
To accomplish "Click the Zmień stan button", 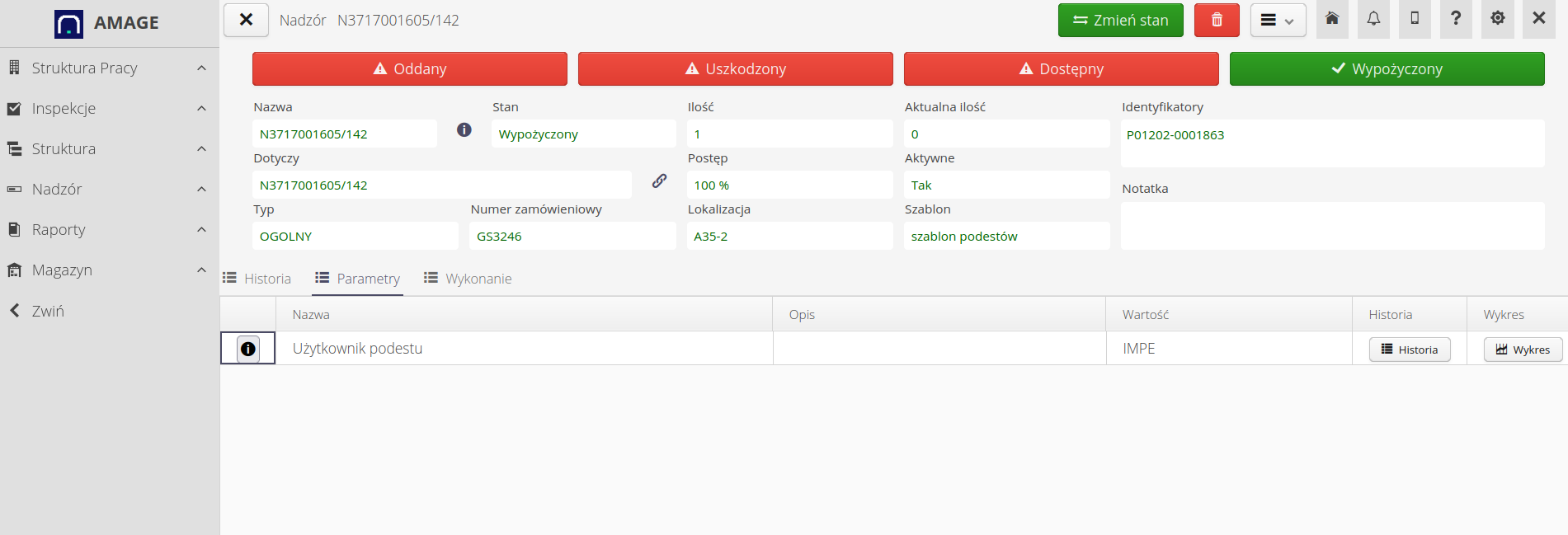I will 1120,21.
